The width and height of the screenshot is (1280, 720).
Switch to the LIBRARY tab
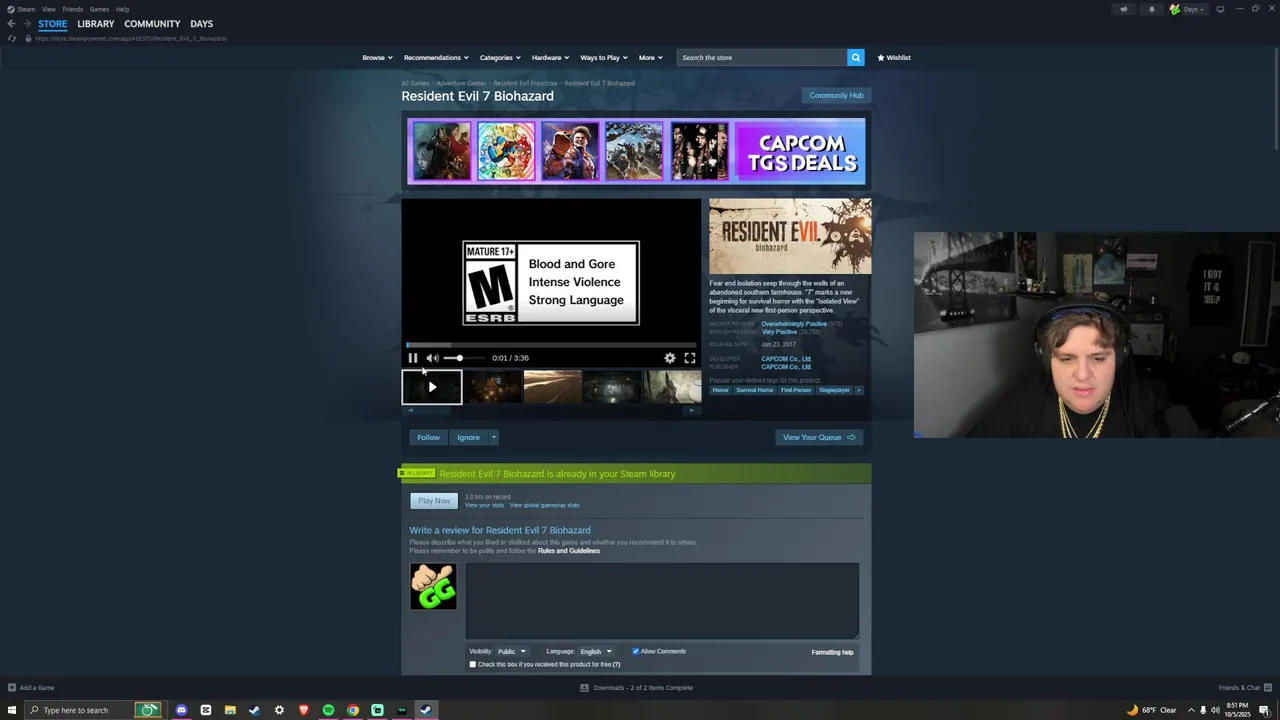click(96, 24)
